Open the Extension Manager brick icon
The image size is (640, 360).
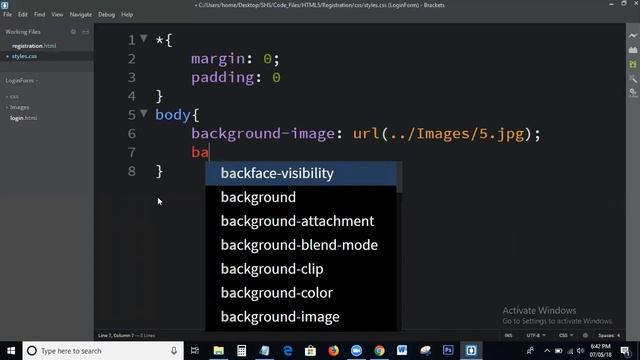[633, 50]
